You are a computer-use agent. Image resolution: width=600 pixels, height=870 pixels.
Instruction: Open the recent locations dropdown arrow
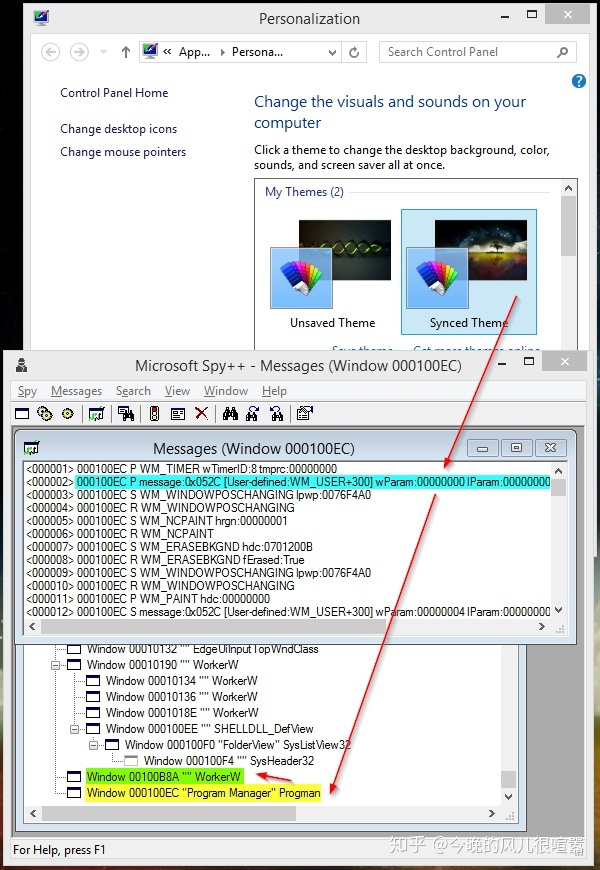[103, 52]
